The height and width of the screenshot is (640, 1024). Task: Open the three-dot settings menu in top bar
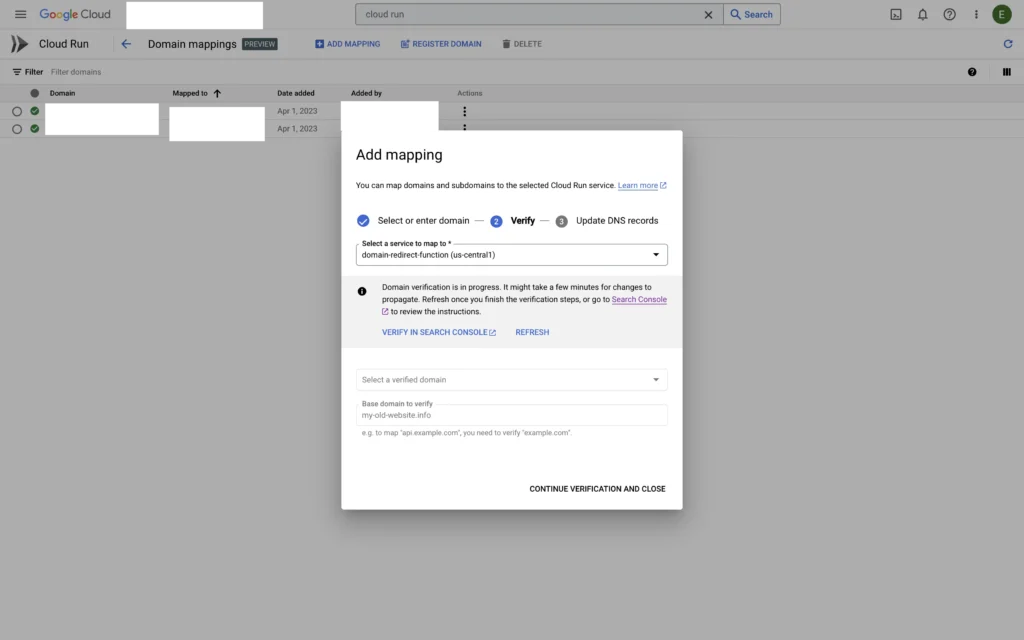coord(976,14)
